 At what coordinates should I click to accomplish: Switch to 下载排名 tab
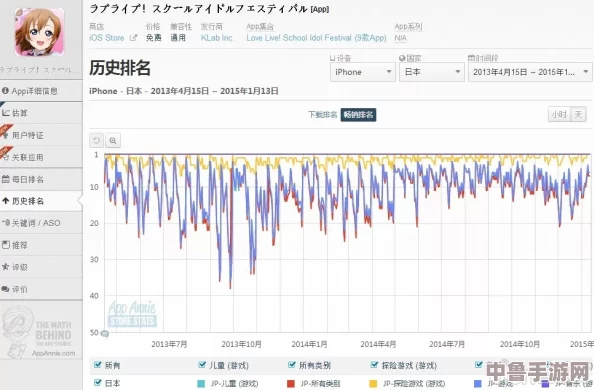(x=322, y=115)
